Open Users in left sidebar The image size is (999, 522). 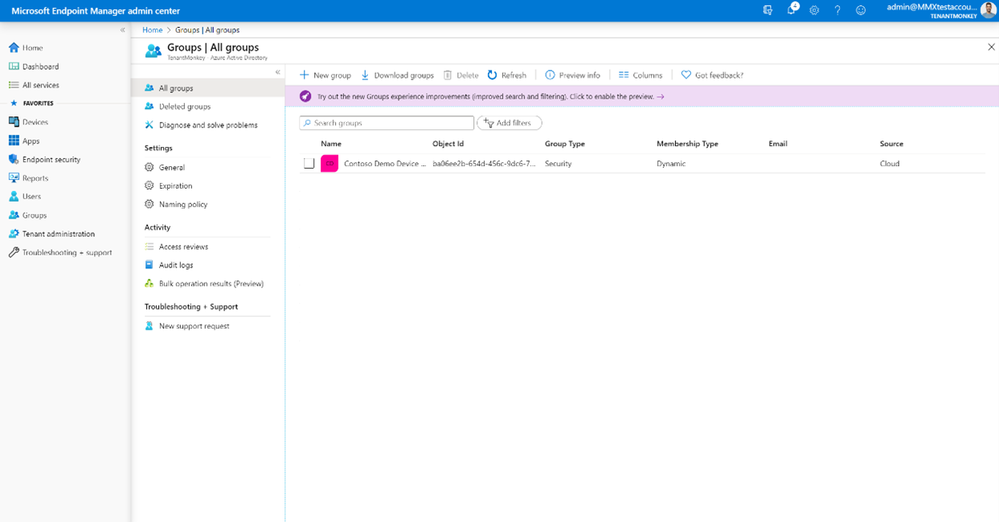(31, 196)
